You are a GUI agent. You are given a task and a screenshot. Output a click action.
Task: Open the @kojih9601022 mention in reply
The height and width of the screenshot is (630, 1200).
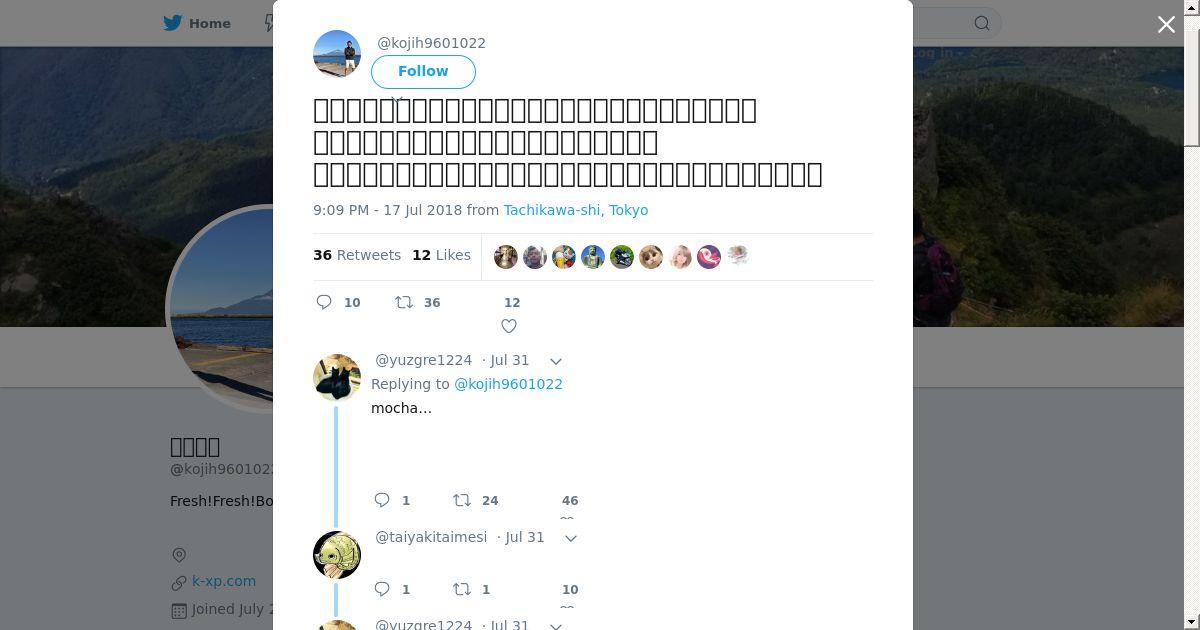508,384
